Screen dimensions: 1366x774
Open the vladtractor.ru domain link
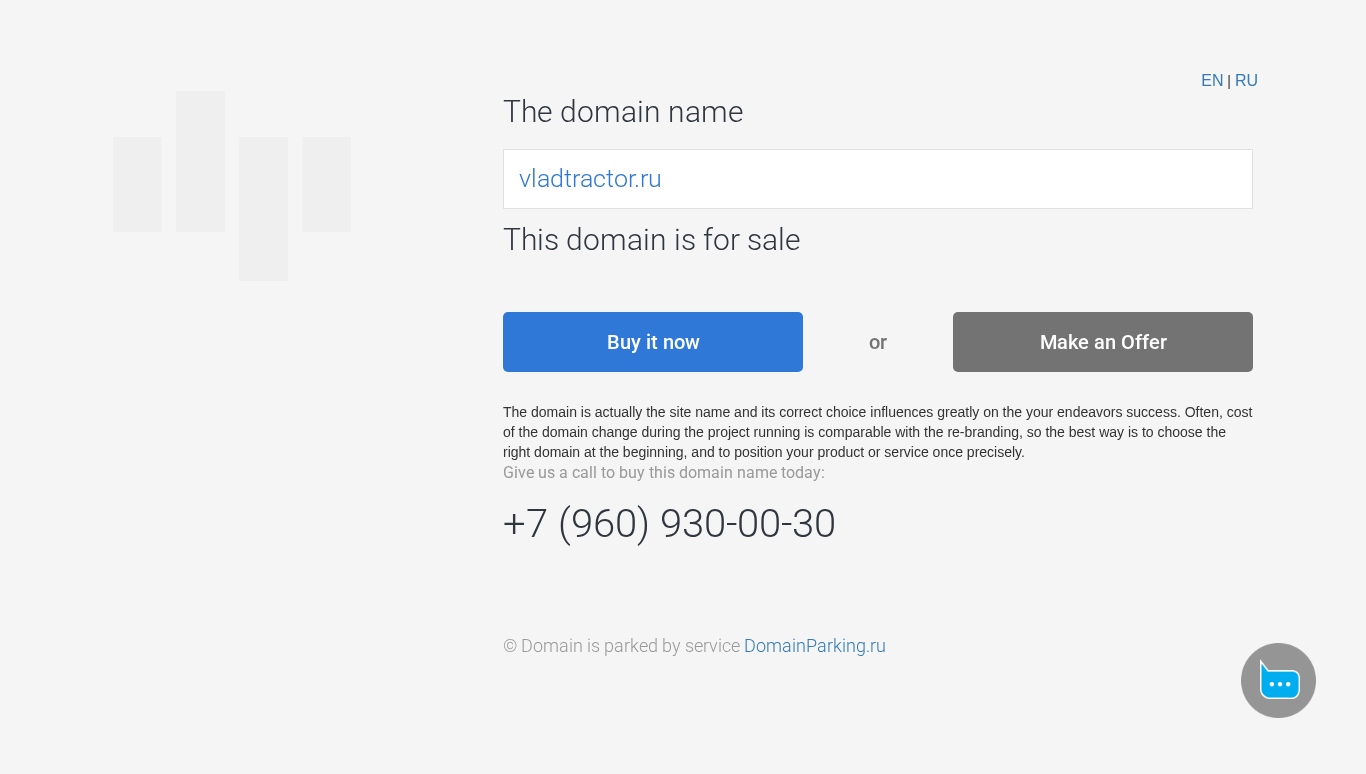[590, 179]
